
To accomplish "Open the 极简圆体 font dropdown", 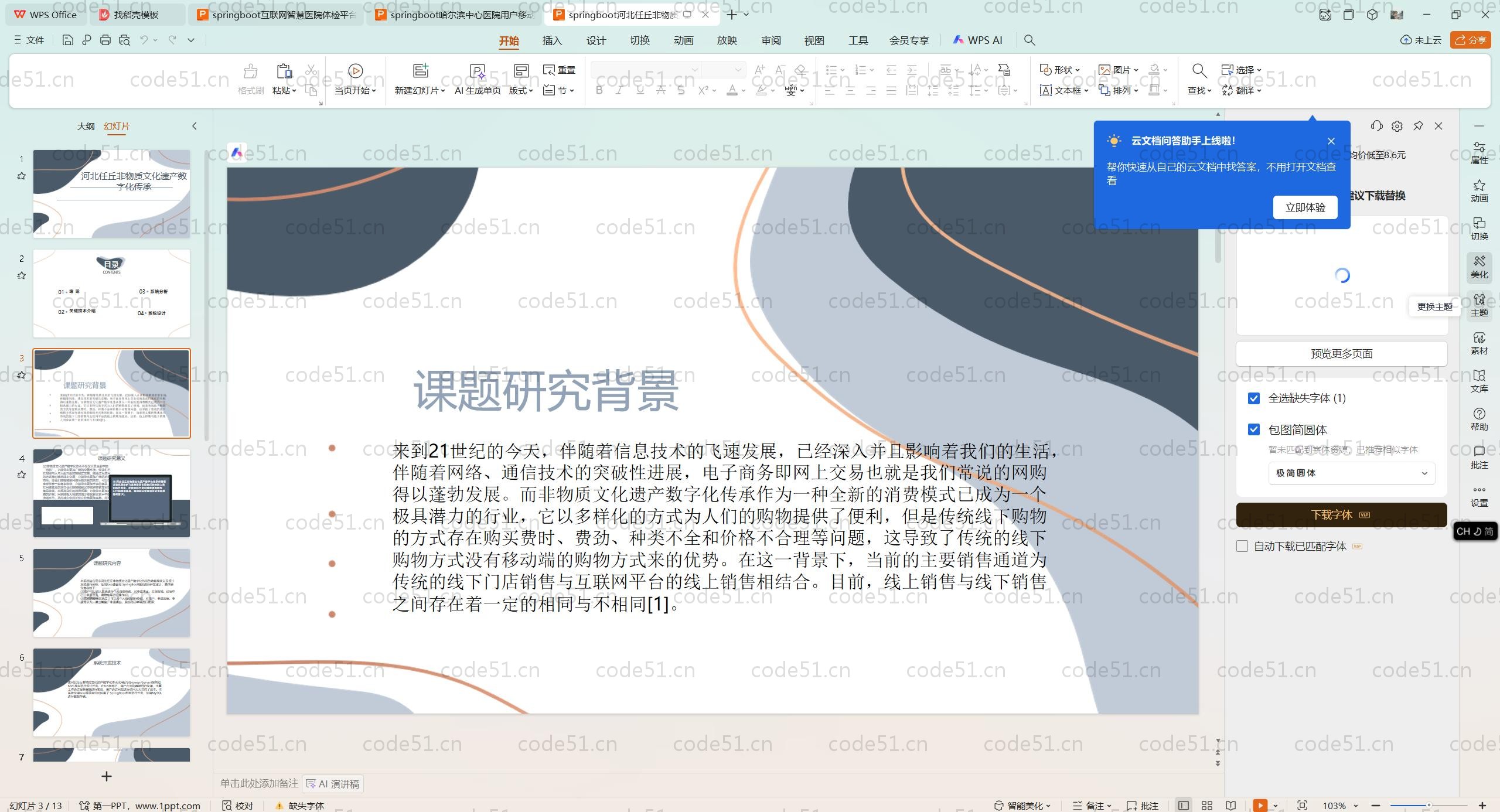I will pos(1351,473).
